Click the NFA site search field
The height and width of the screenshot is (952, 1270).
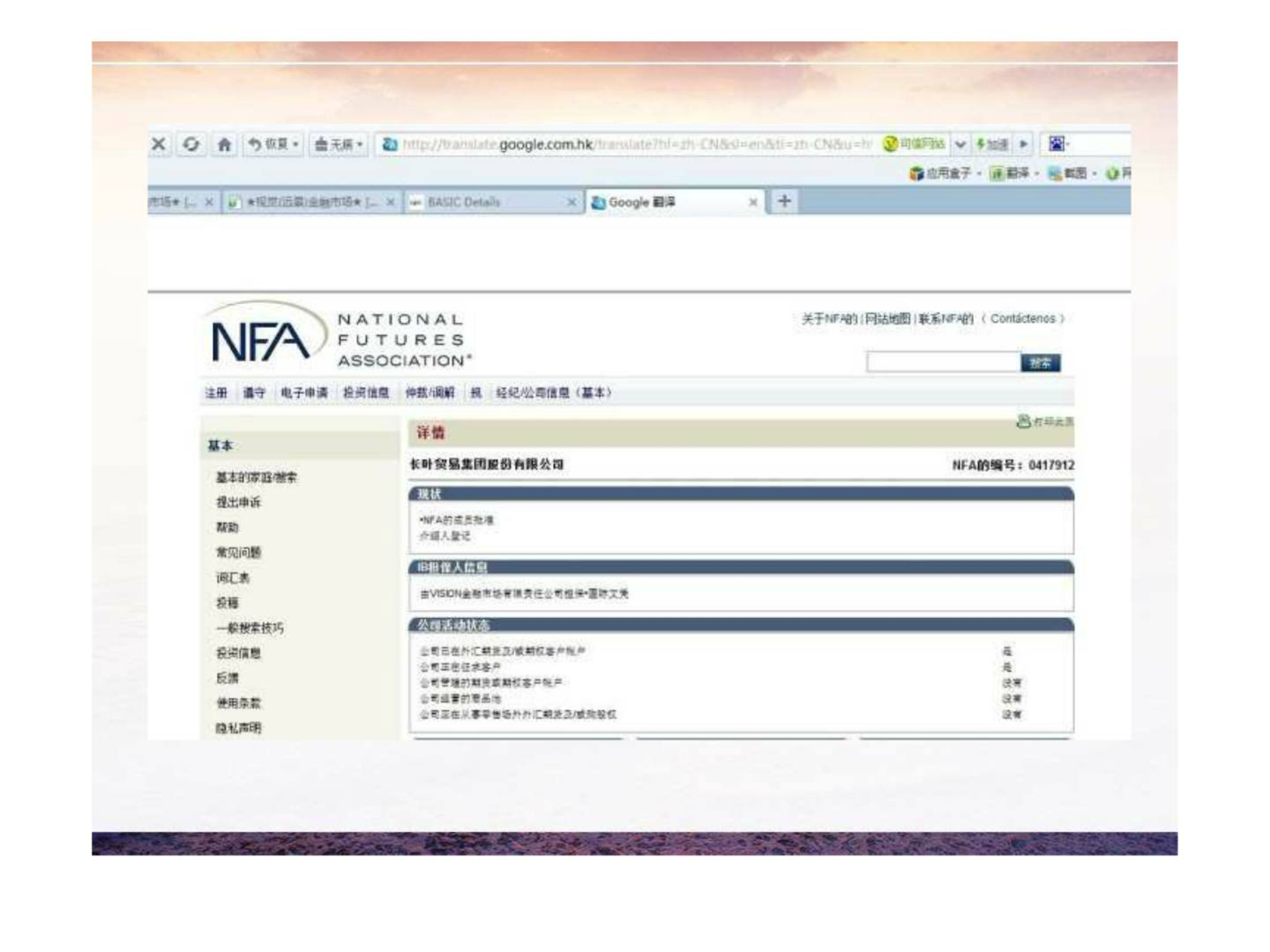(x=943, y=362)
